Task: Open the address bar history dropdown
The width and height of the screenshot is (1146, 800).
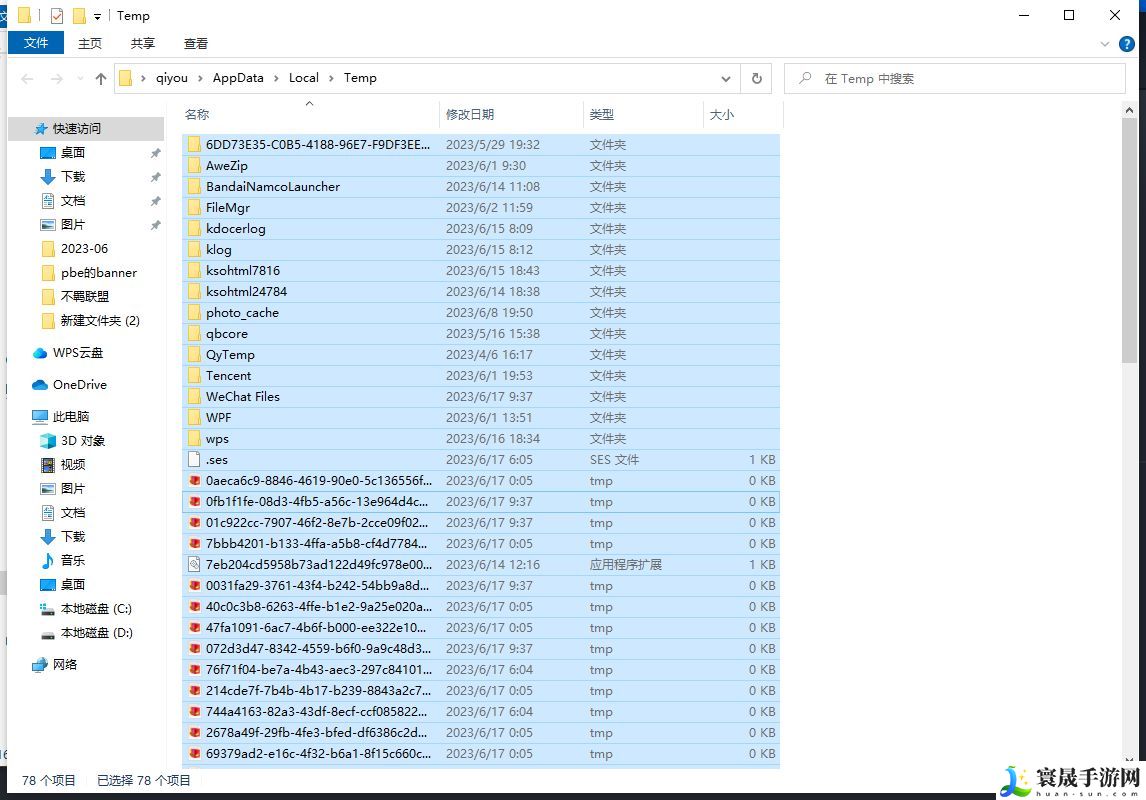Action: [x=726, y=78]
